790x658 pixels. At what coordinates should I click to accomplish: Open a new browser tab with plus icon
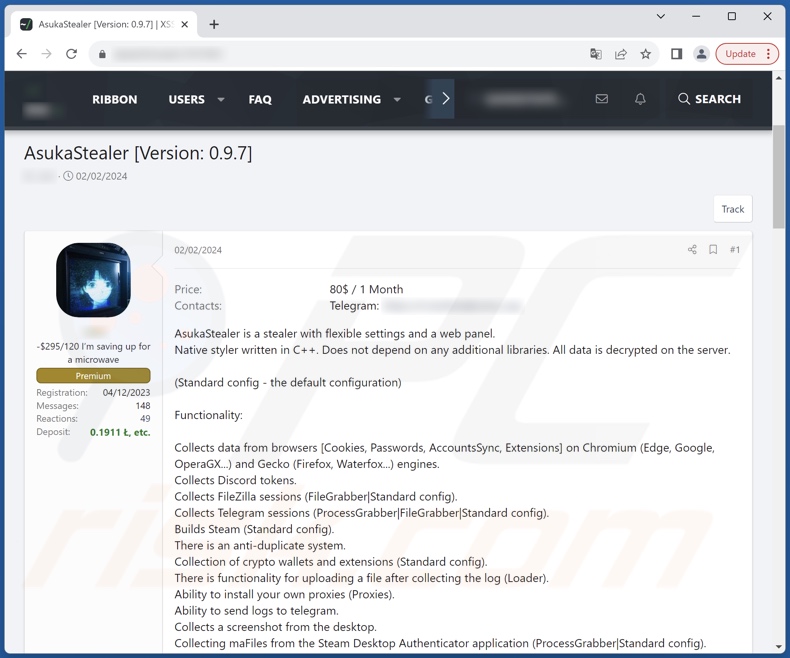point(214,24)
